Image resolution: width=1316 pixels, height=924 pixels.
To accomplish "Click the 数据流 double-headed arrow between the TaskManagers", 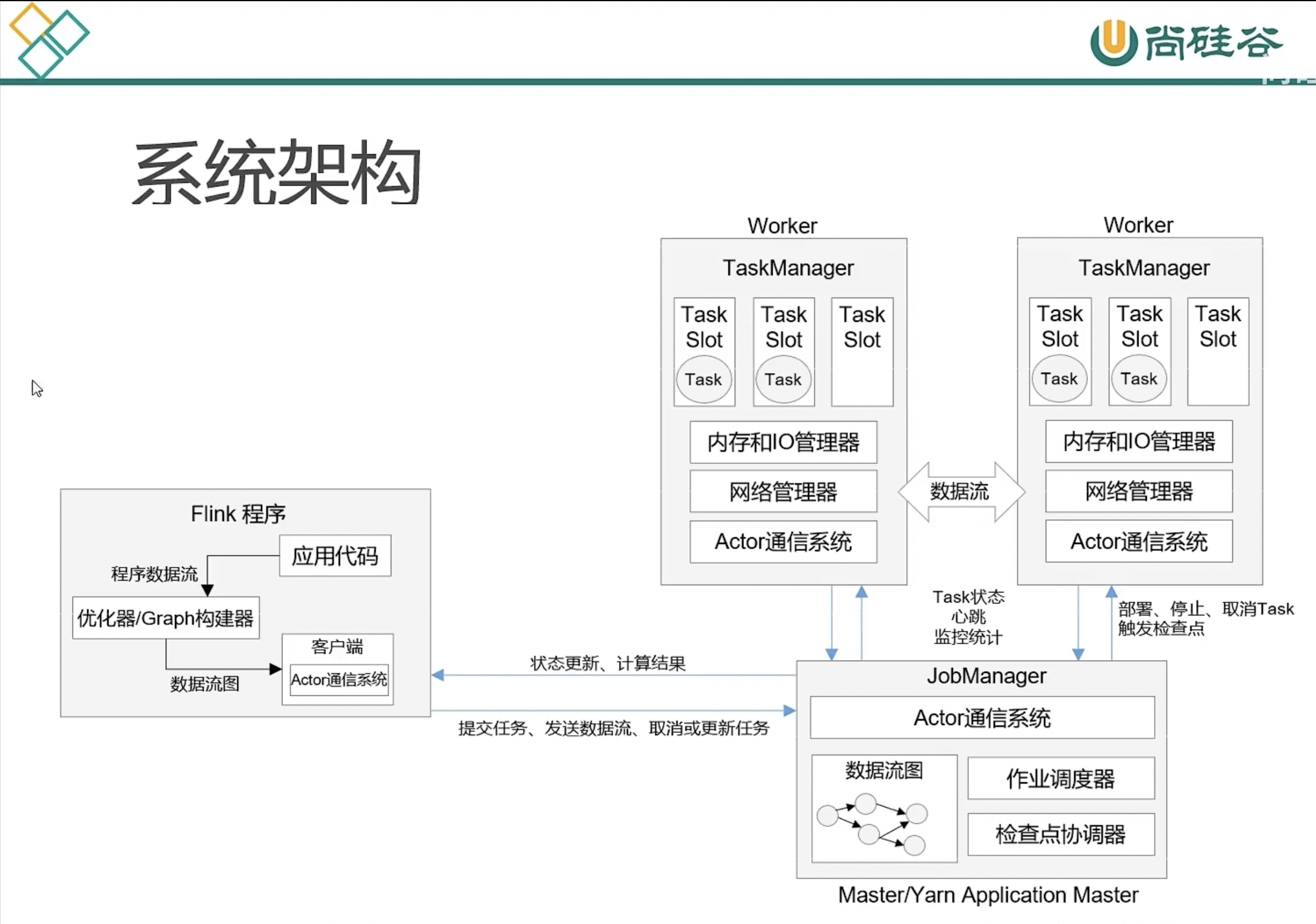I will point(962,491).
